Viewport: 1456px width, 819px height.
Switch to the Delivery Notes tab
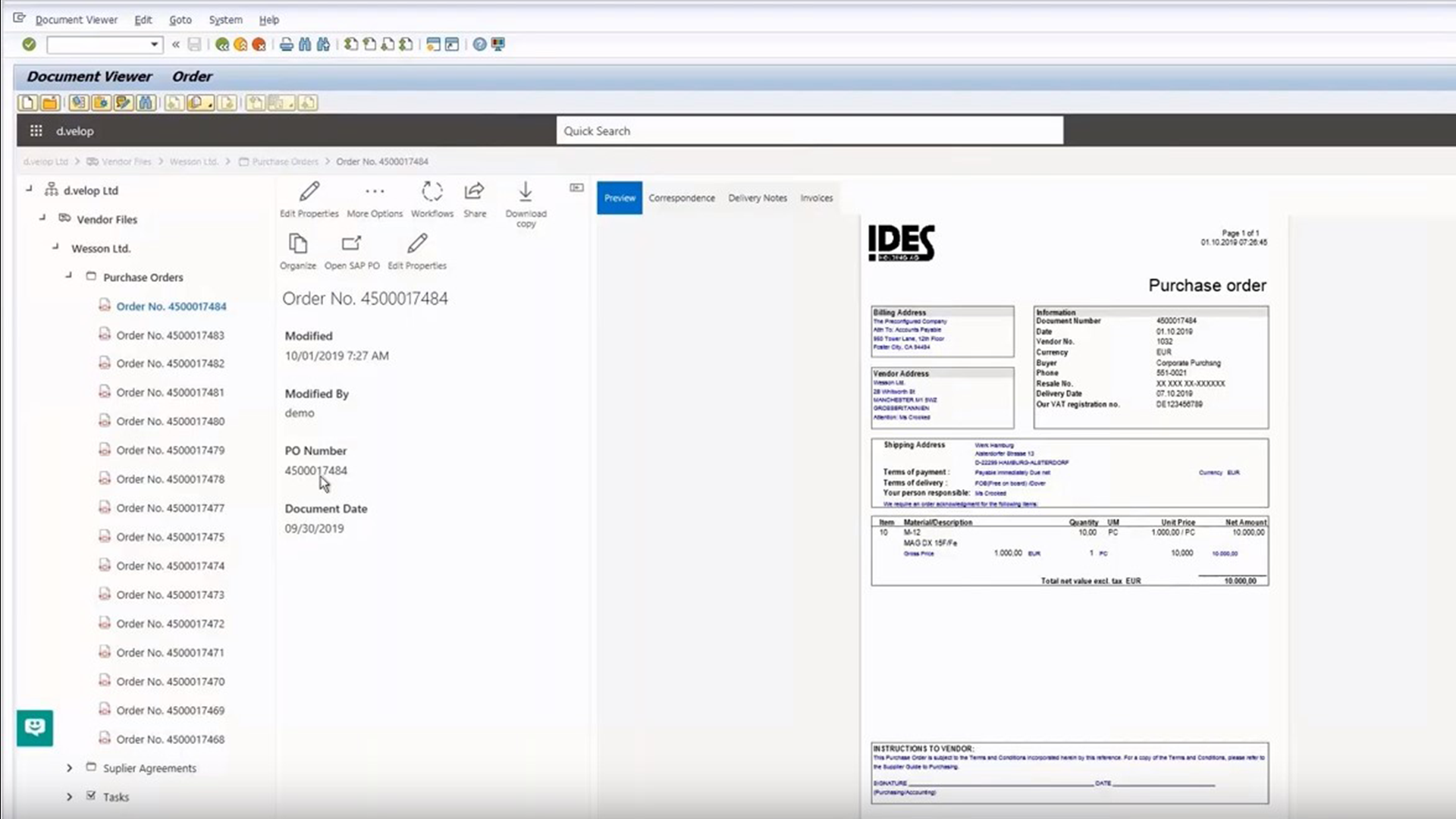[x=758, y=198]
